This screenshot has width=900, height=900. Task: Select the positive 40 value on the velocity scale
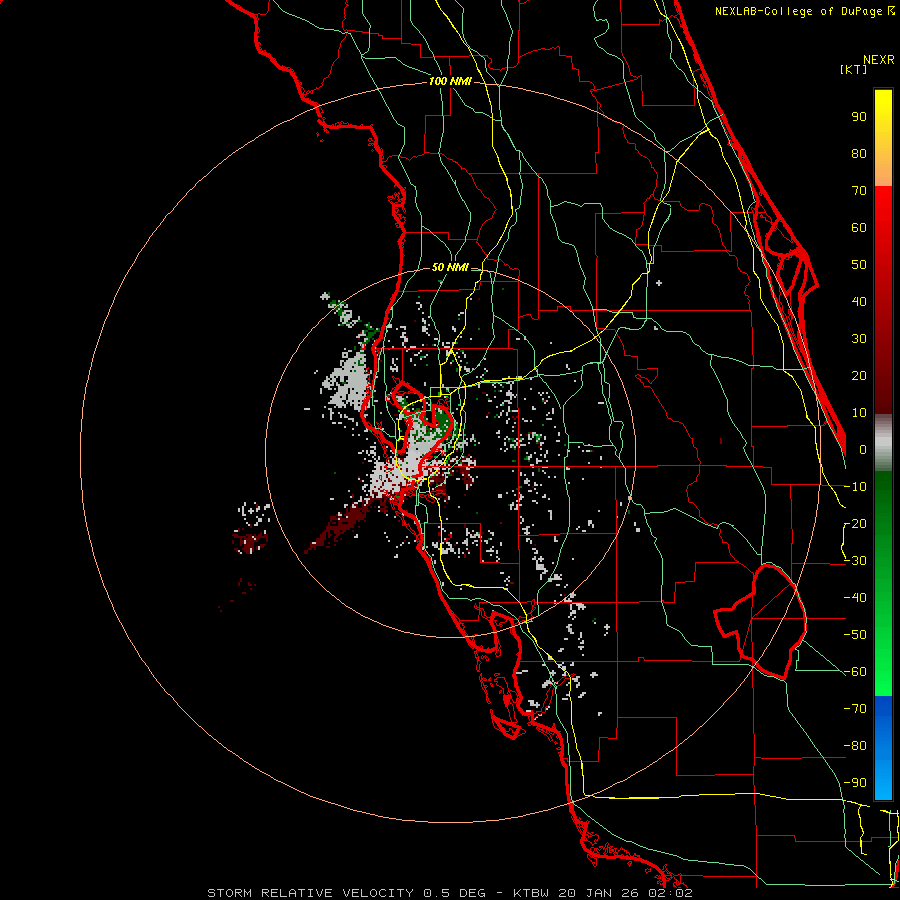point(859,302)
